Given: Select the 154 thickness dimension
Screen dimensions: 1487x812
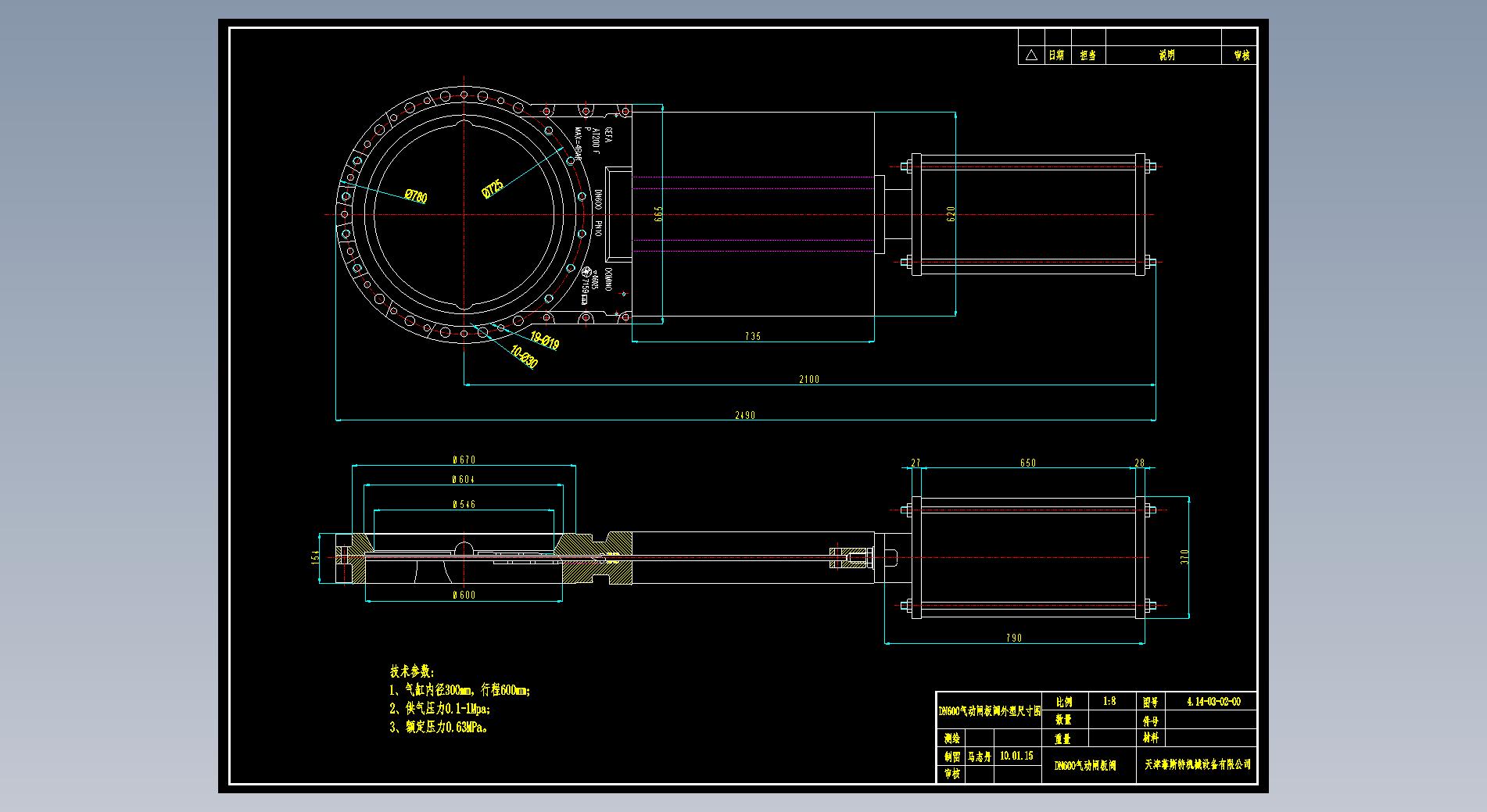Looking at the screenshot, I should click(315, 556).
